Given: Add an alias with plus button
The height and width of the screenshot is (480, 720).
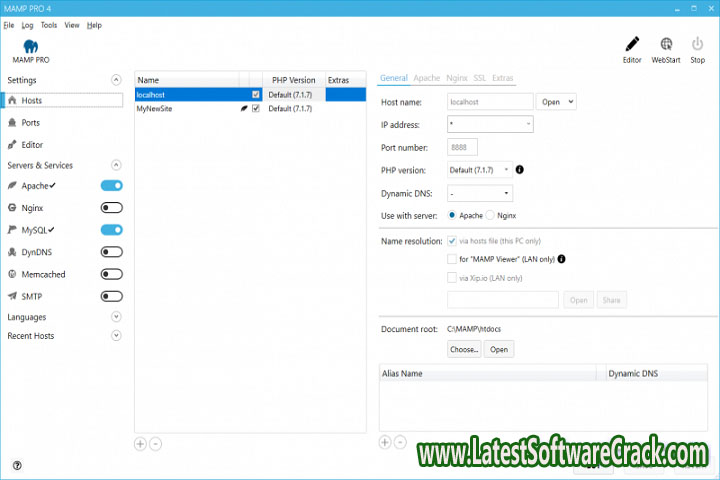Looking at the screenshot, I should point(385,442).
